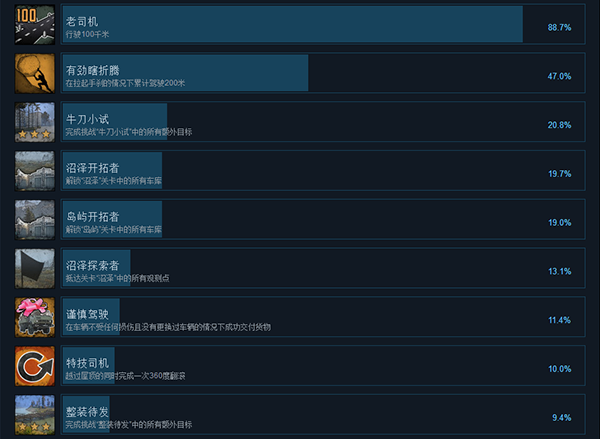Viewport: 600px width, 439px height.
Task: Click the 沼泽探索者 flag achievement icon
Action: [34, 269]
